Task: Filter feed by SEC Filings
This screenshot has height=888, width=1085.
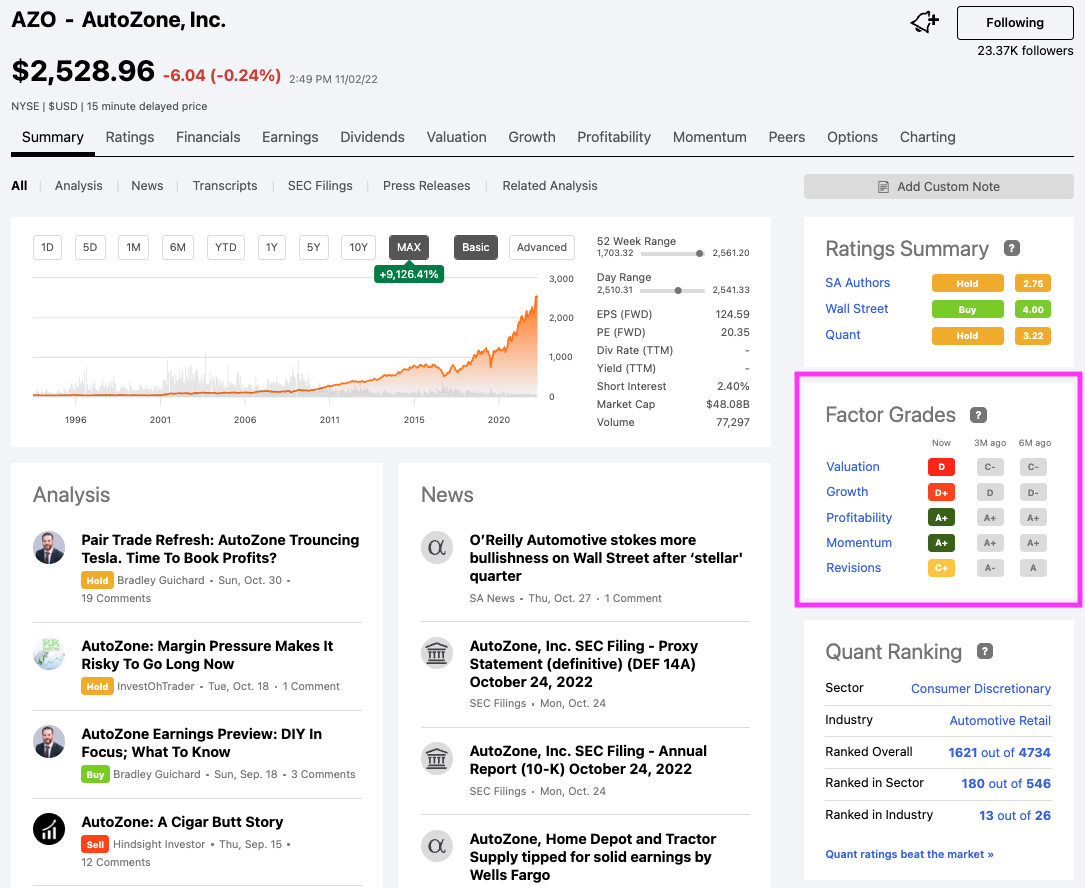Action: [x=320, y=185]
